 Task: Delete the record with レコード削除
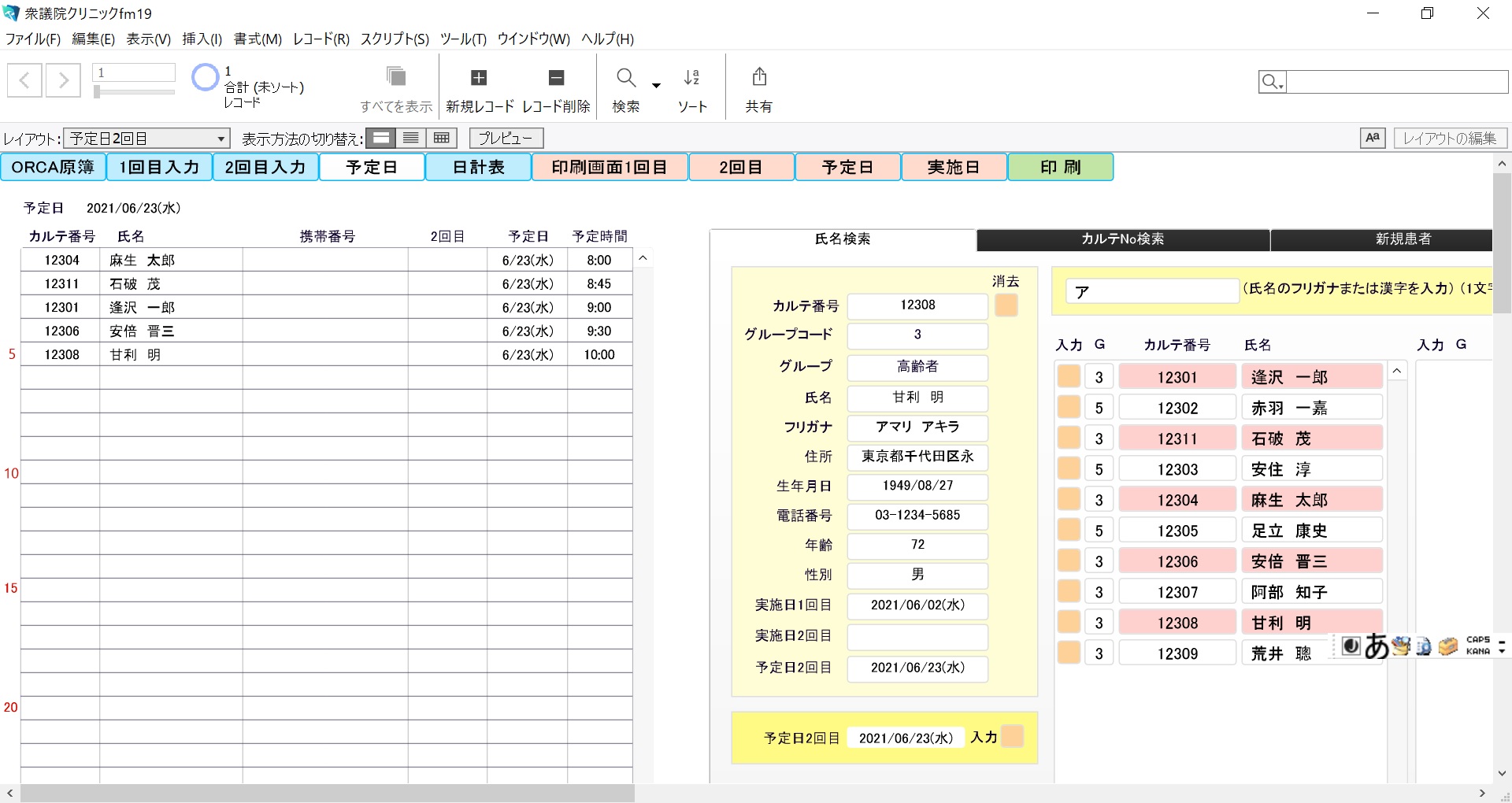556,77
